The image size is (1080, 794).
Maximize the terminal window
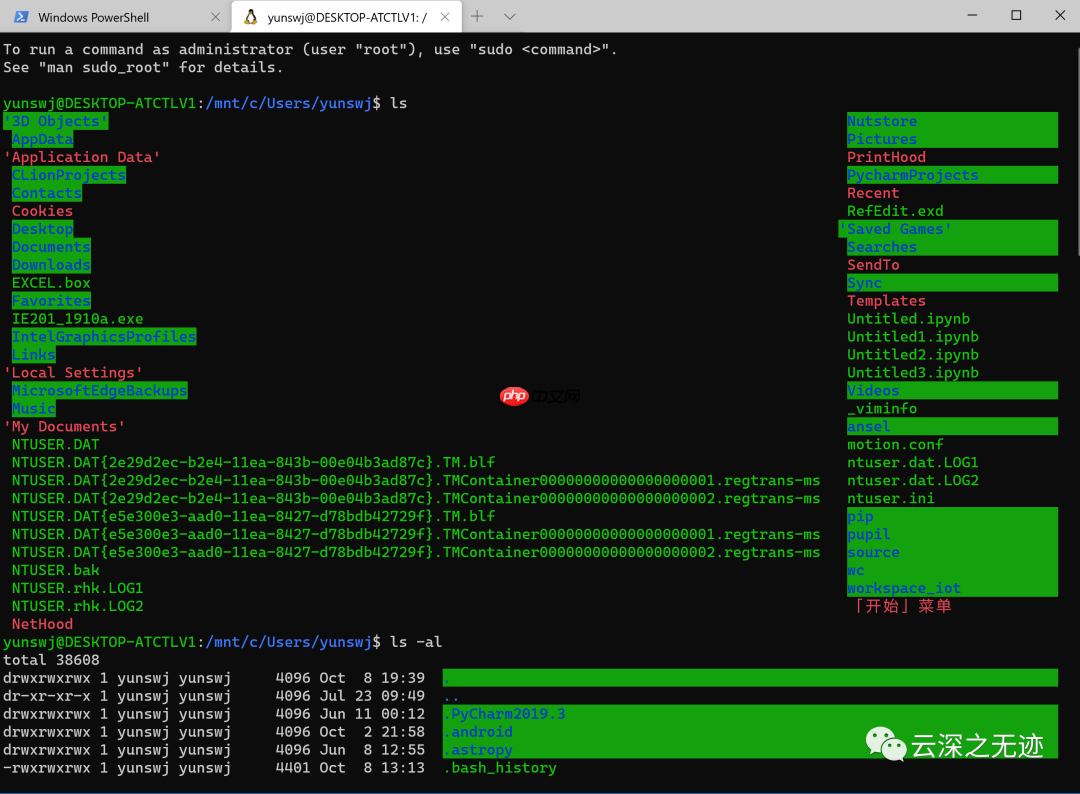click(x=1016, y=15)
